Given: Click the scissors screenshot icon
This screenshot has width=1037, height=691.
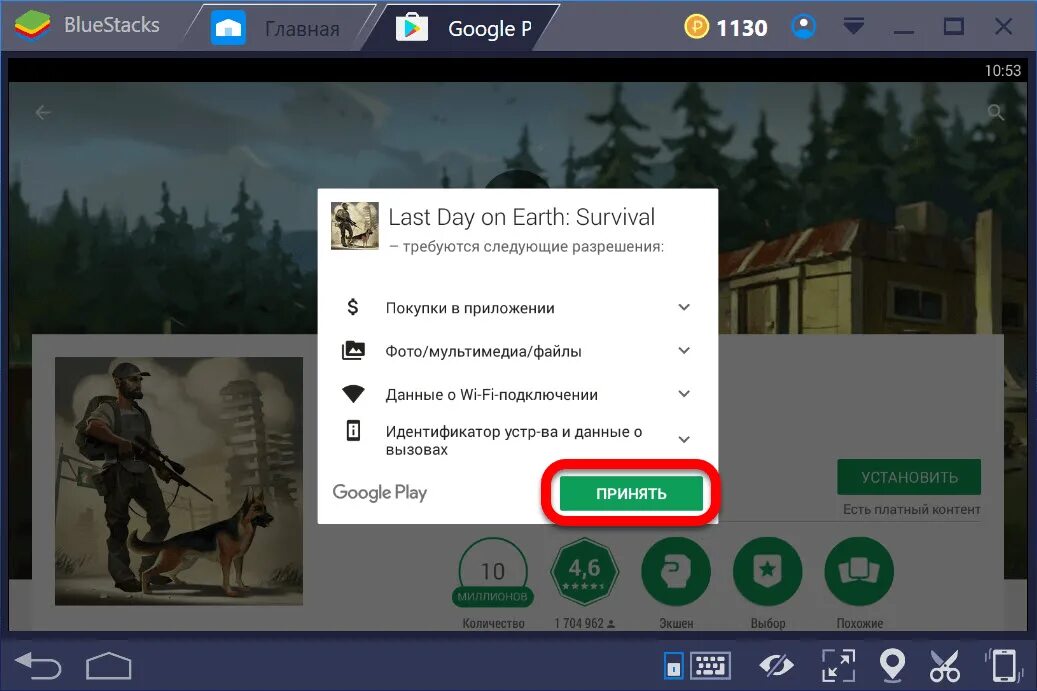Looking at the screenshot, I should tap(944, 666).
